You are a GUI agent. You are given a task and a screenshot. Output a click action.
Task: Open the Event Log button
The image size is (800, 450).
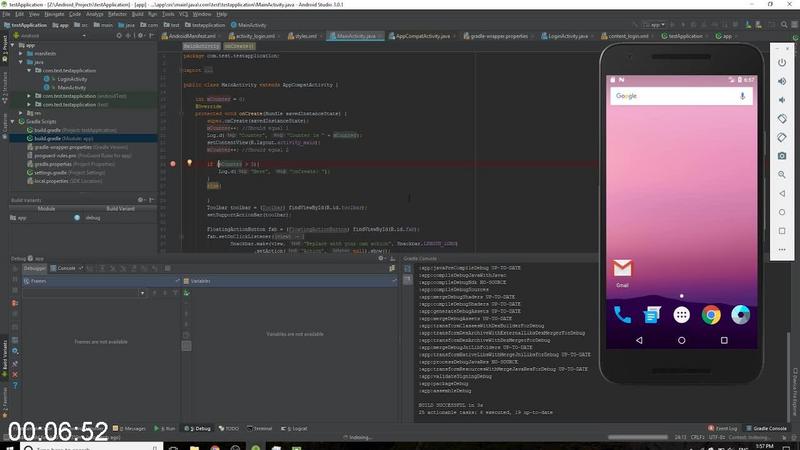tap(722, 429)
